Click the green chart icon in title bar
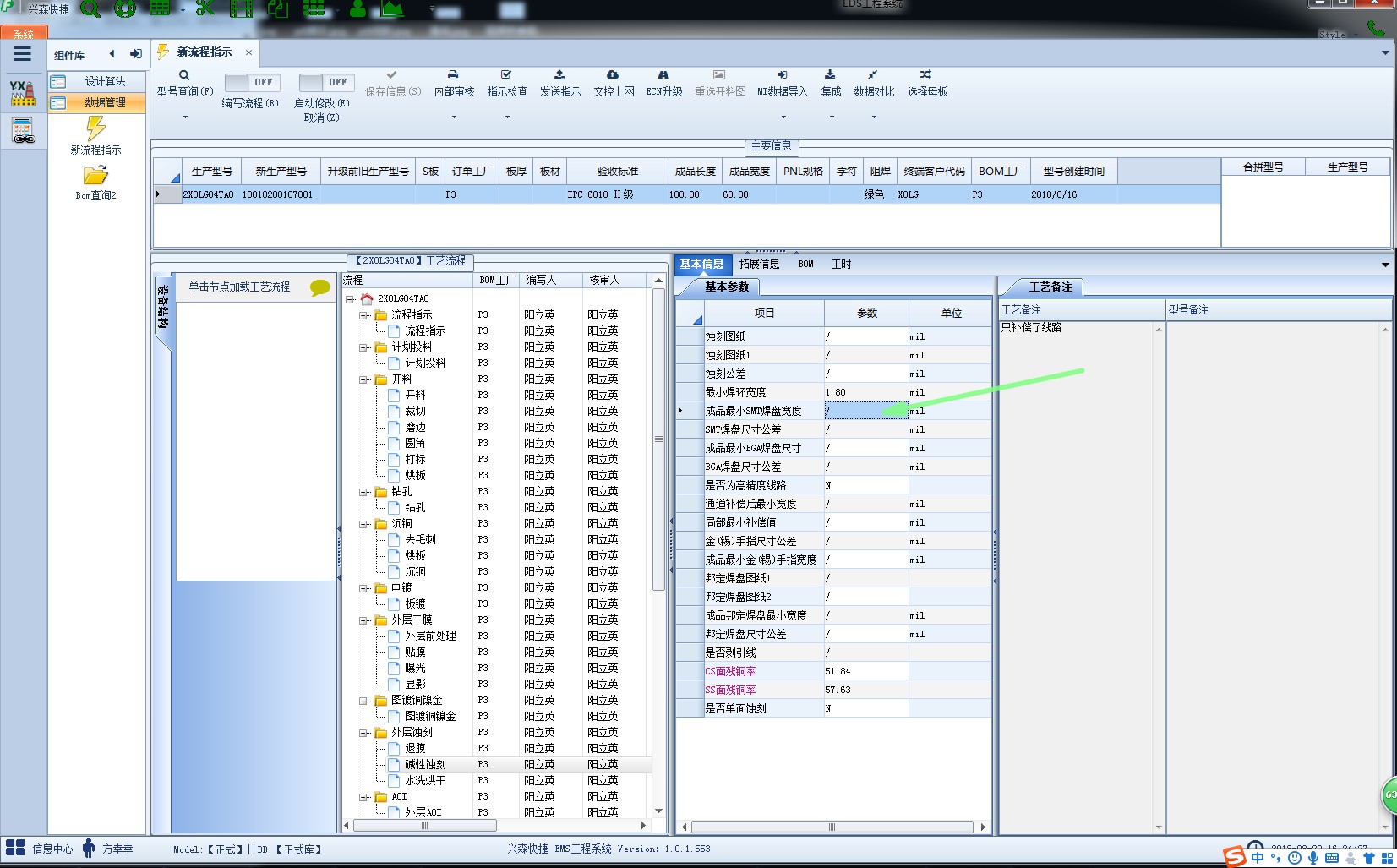 tap(392, 8)
